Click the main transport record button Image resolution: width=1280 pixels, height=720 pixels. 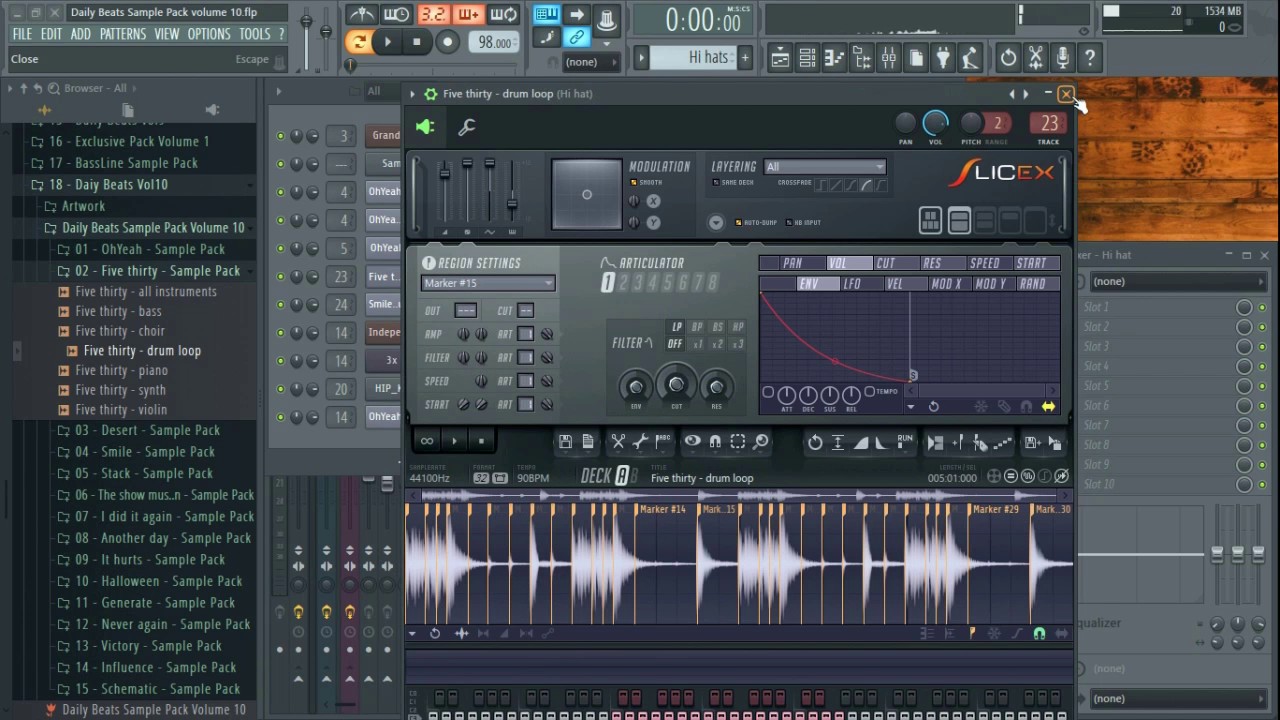447,42
